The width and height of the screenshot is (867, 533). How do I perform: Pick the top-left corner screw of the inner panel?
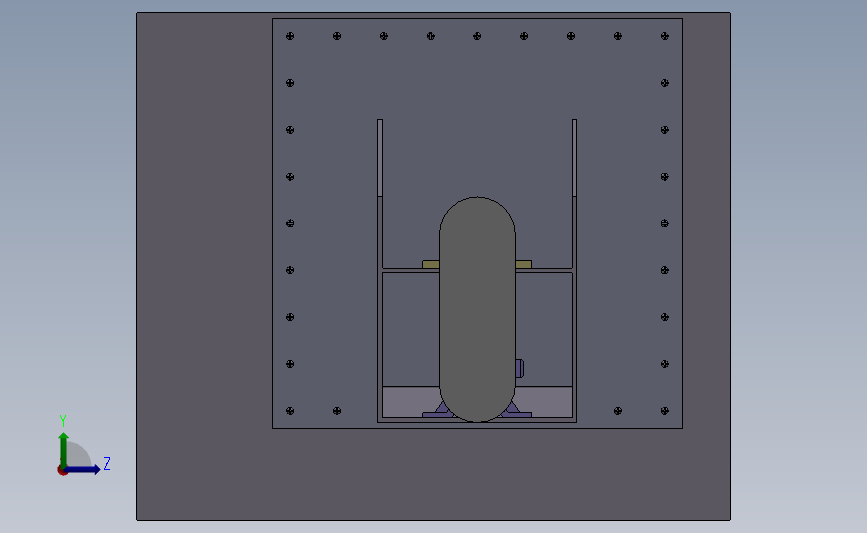coord(290,36)
